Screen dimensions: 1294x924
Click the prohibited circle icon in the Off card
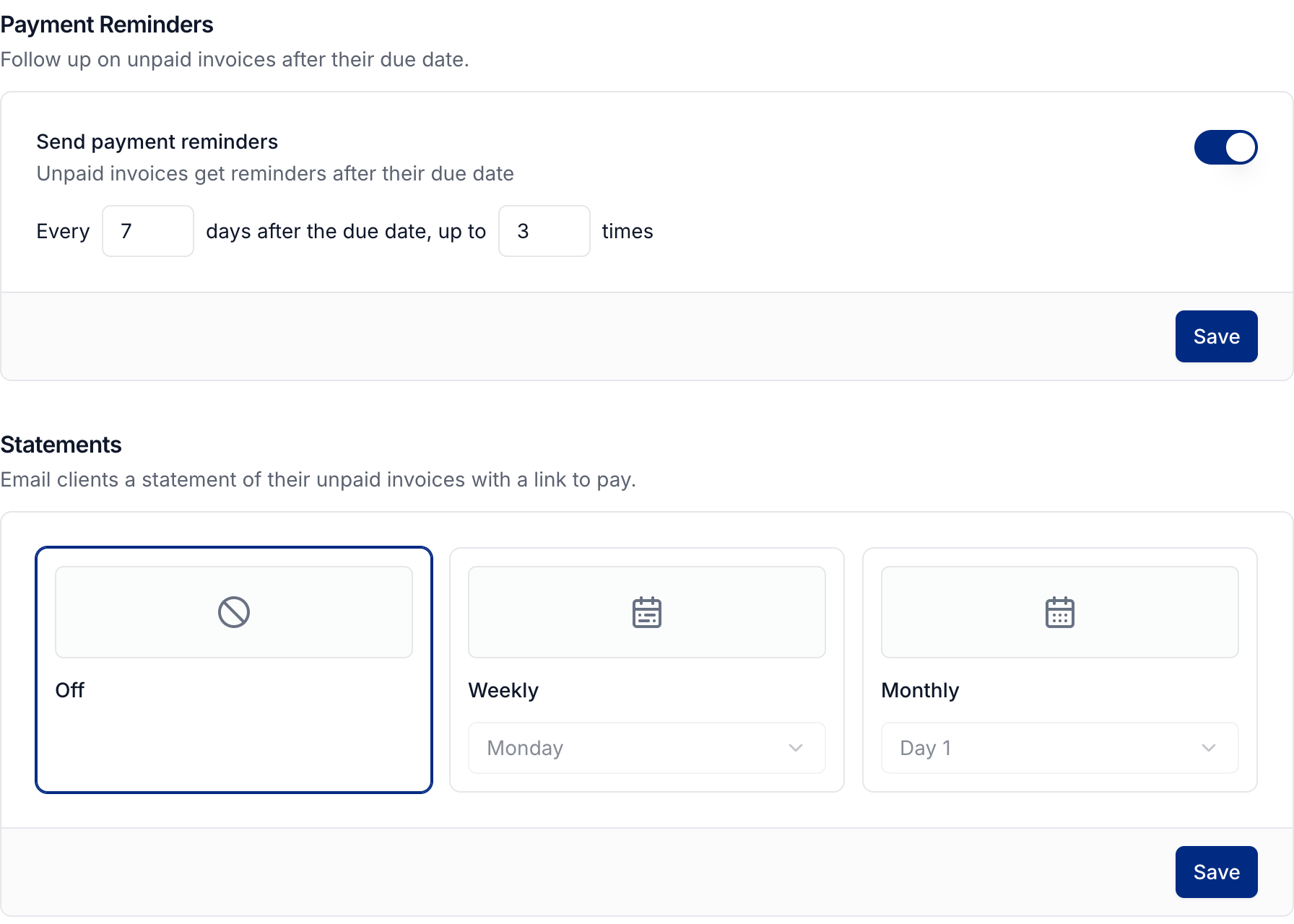tap(234, 612)
